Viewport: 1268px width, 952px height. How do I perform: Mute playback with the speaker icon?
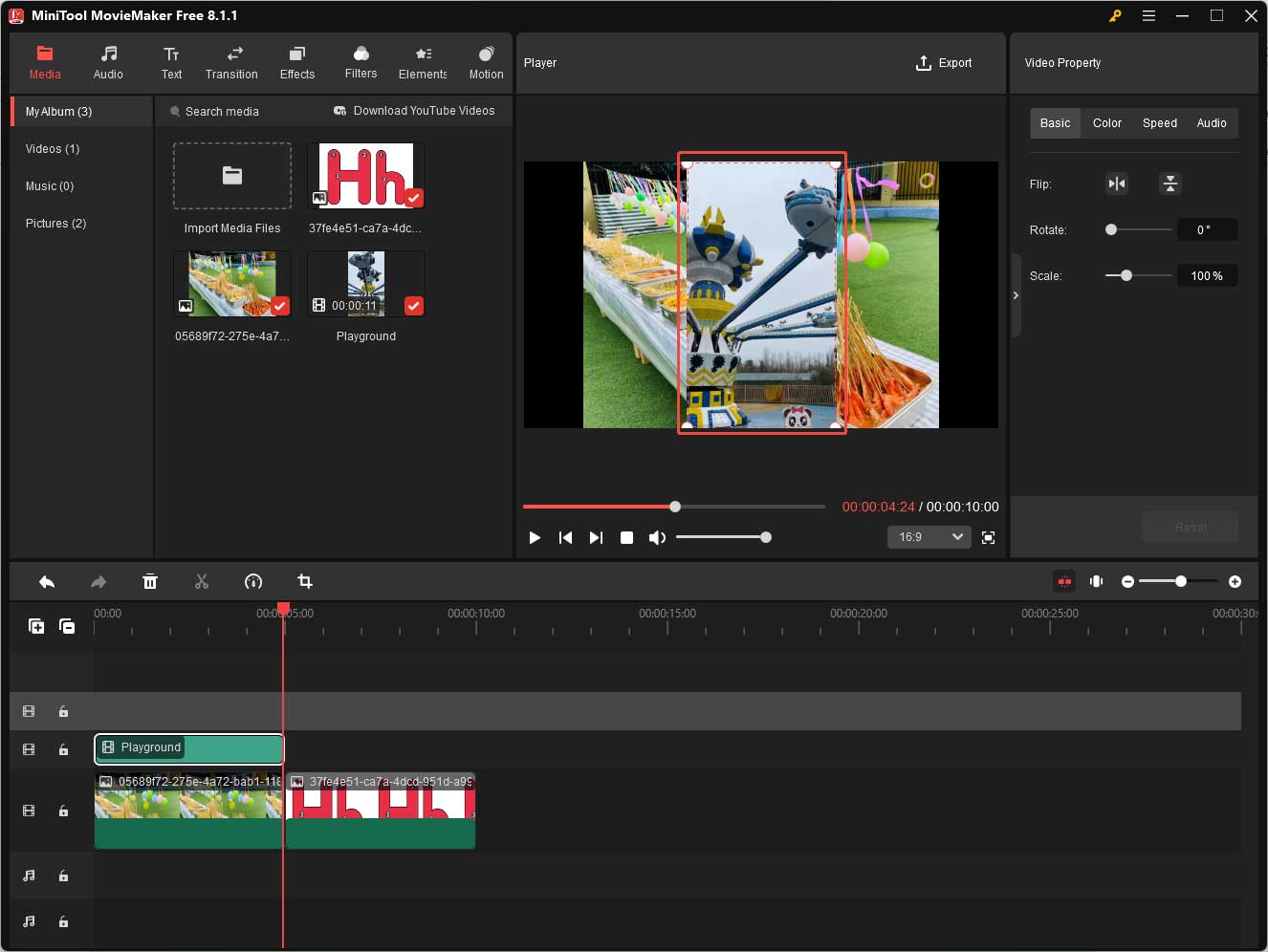[x=657, y=537]
